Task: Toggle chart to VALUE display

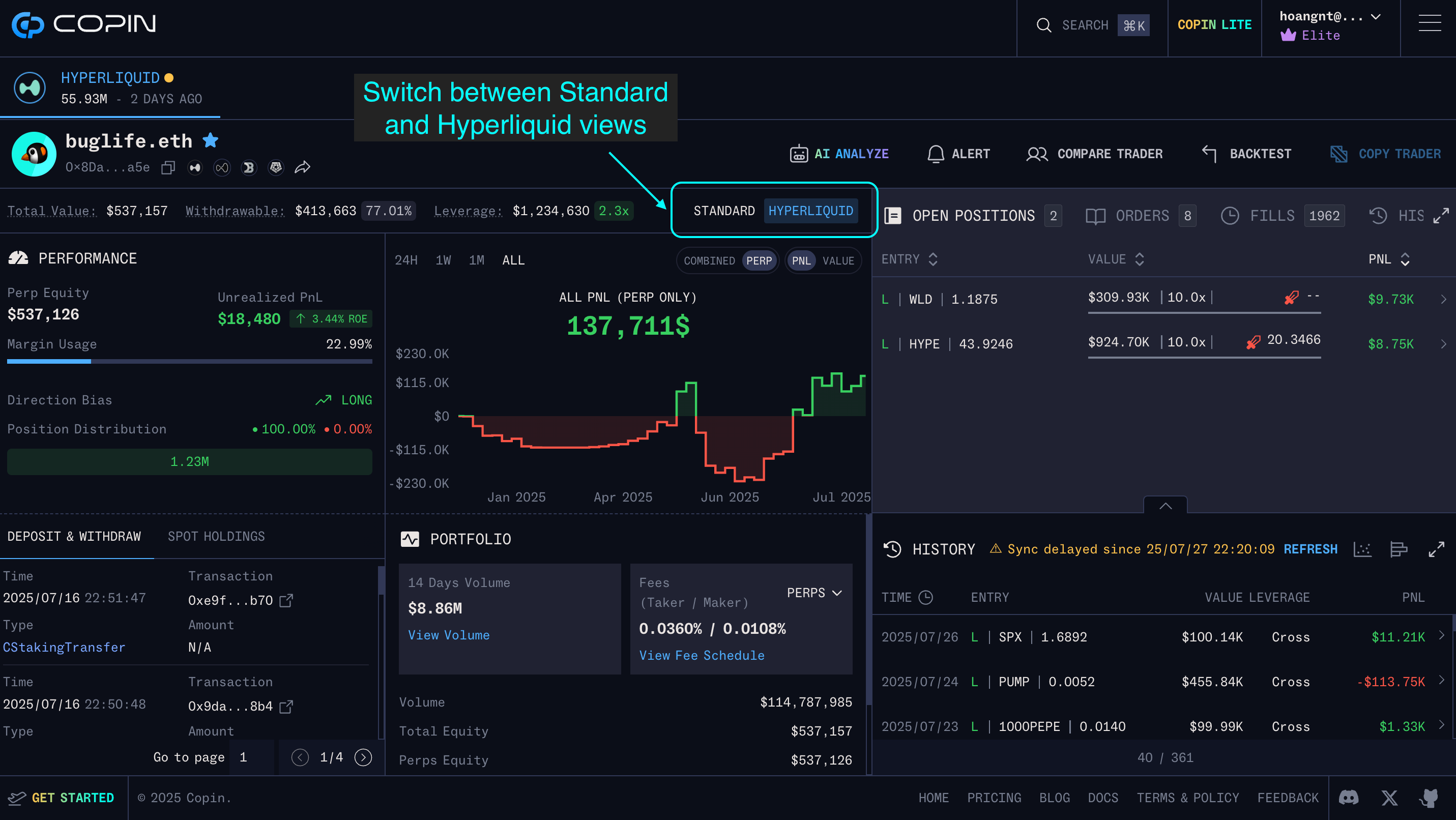Action: pos(838,260)
